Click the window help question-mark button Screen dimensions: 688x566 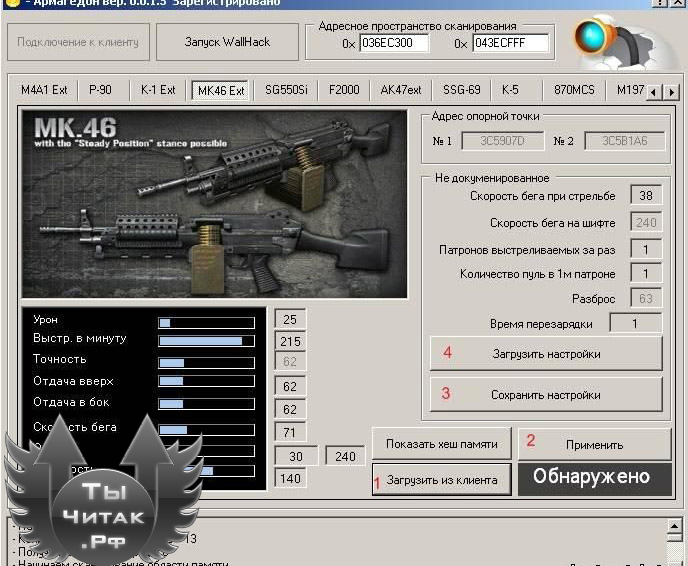[660, 2]
